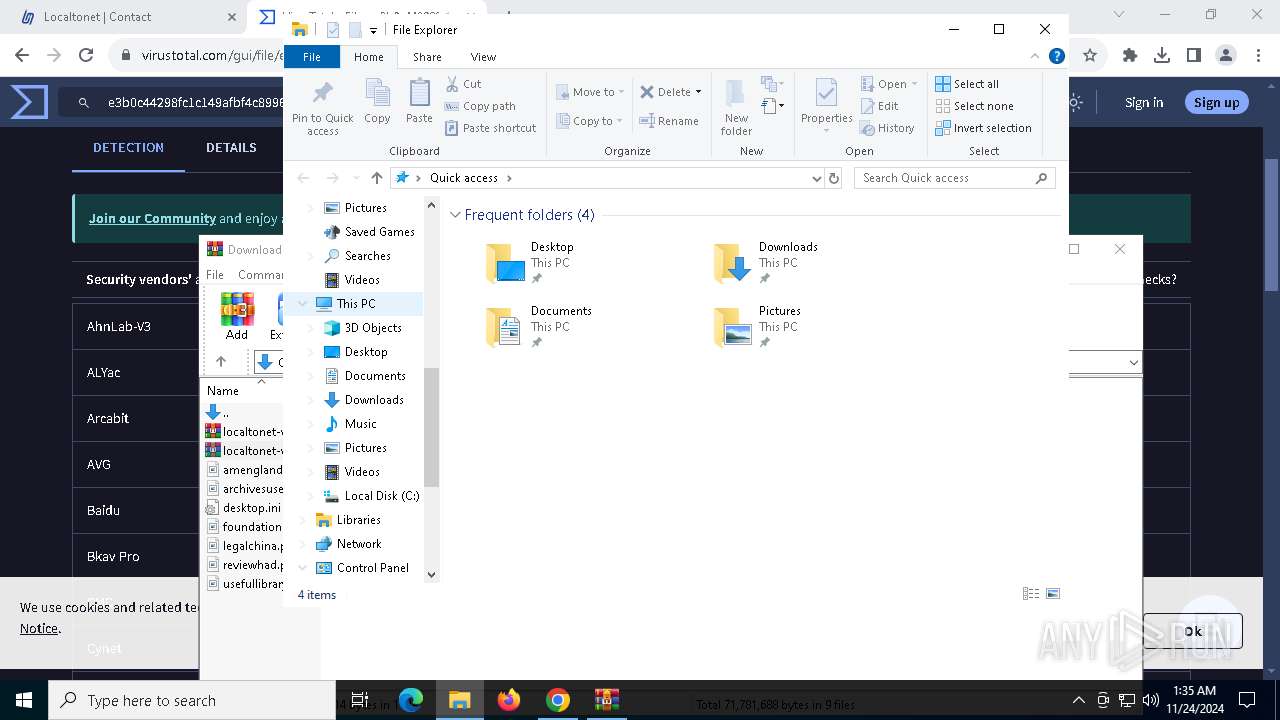Click Select none in ribbon
The height and width of the screenshot is (720, 1280).
coord(974,106)
